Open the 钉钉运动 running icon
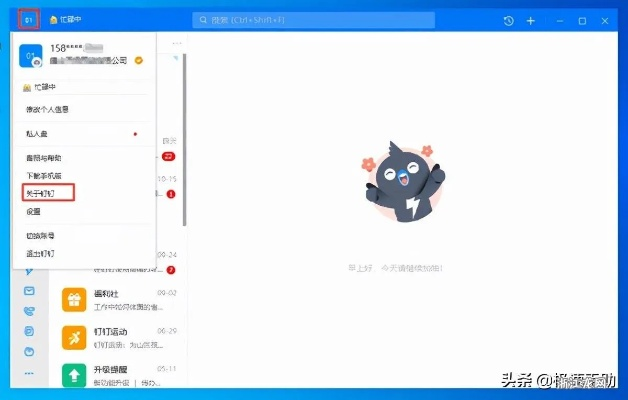Viewport: 628px width, 400px height. coord(74,338)
